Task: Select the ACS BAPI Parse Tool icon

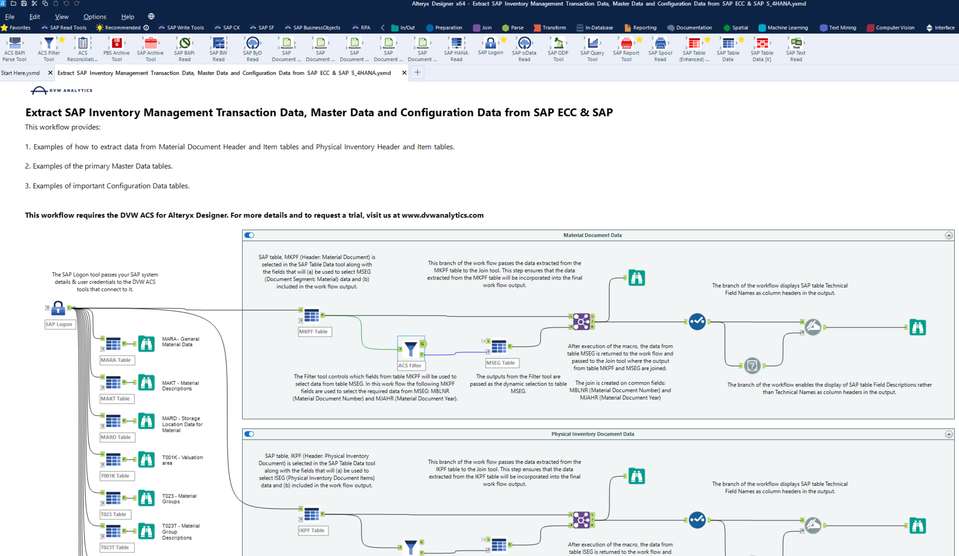Action: click(15, 43)
